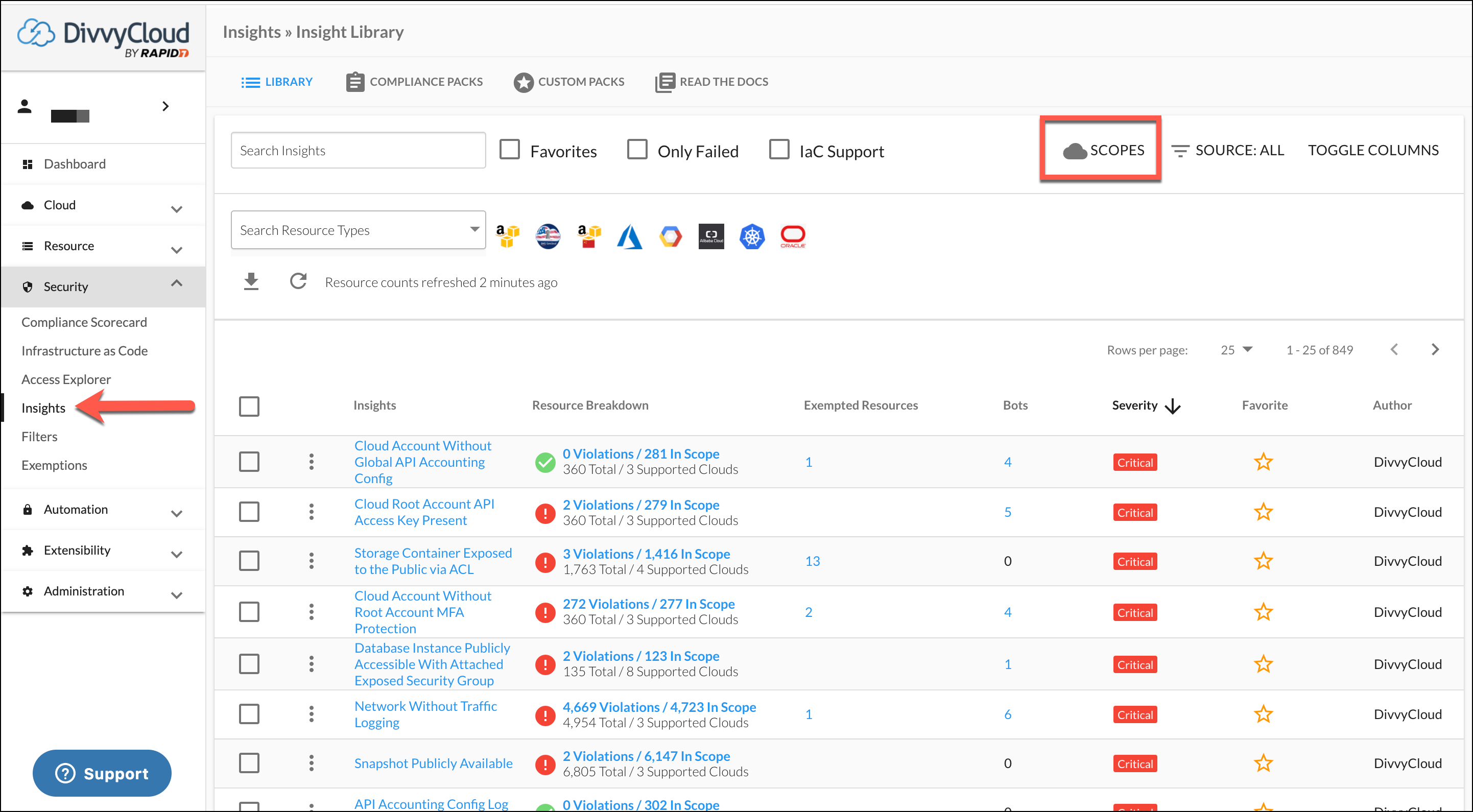Go to the next page of results

coord(1435,349)
